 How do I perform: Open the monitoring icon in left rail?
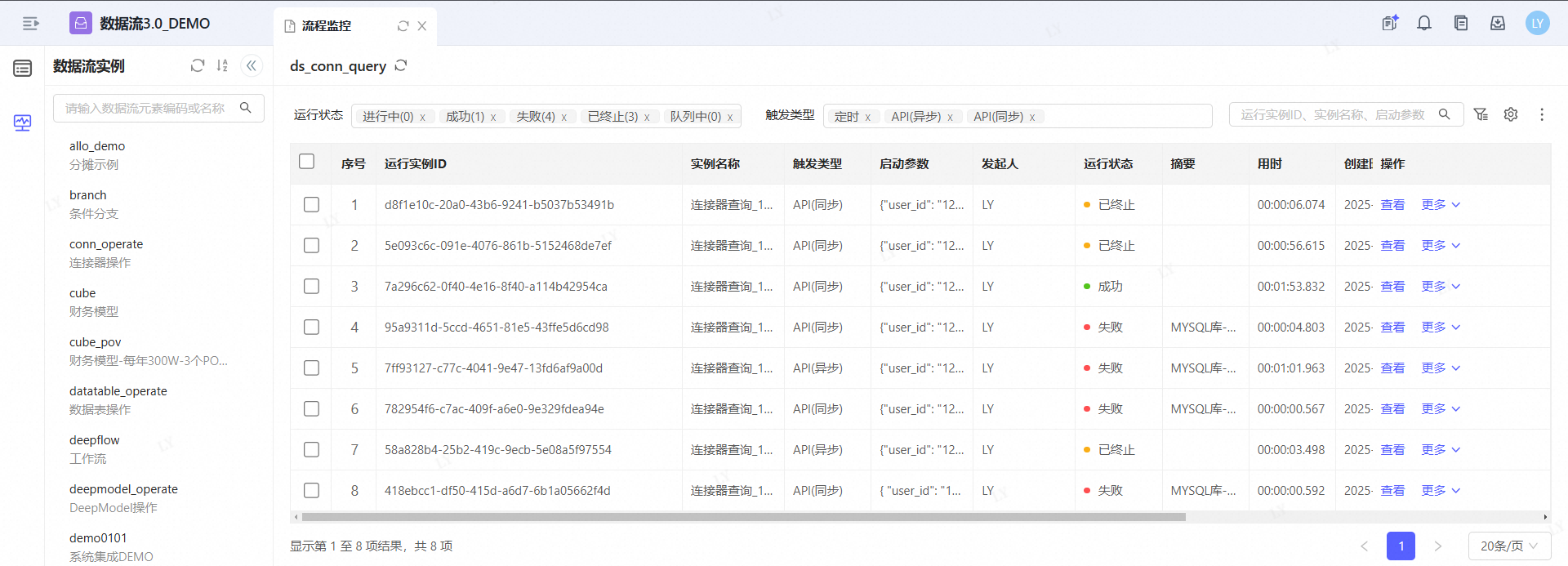[x=22, y=123]
